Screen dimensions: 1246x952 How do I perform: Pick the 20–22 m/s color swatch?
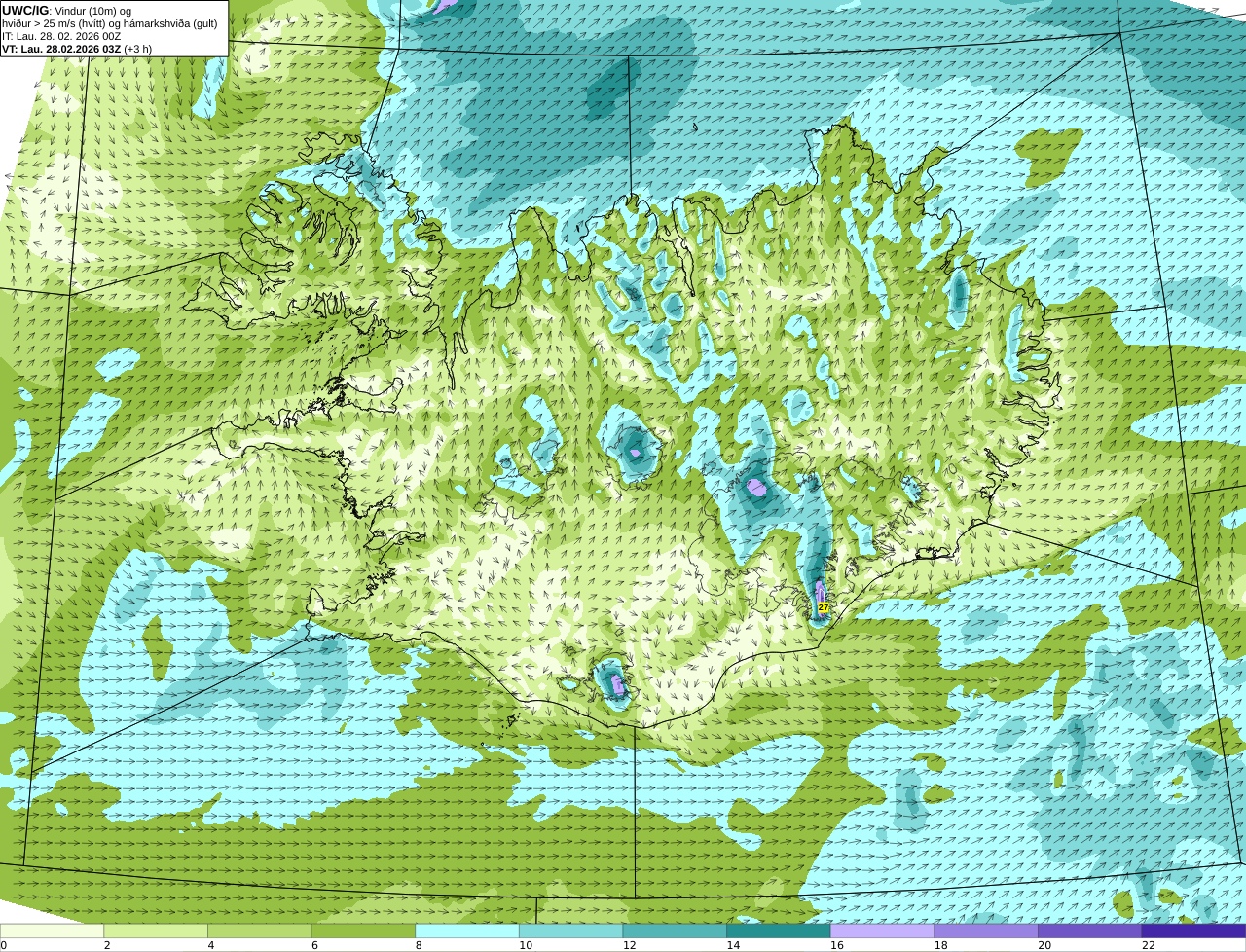tap(1090, 931)
